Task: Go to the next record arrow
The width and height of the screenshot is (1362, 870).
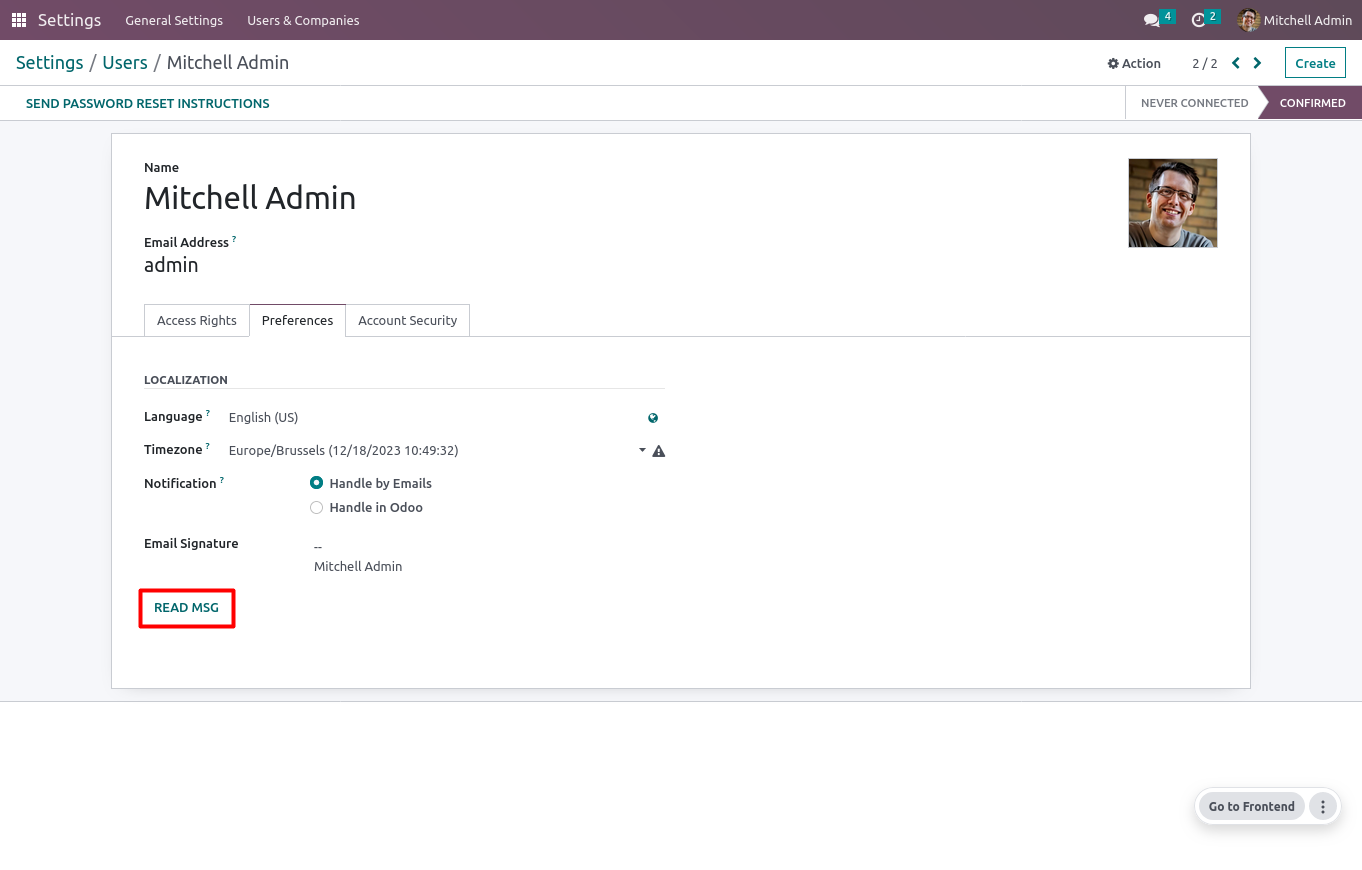Action: (1258, 63)
